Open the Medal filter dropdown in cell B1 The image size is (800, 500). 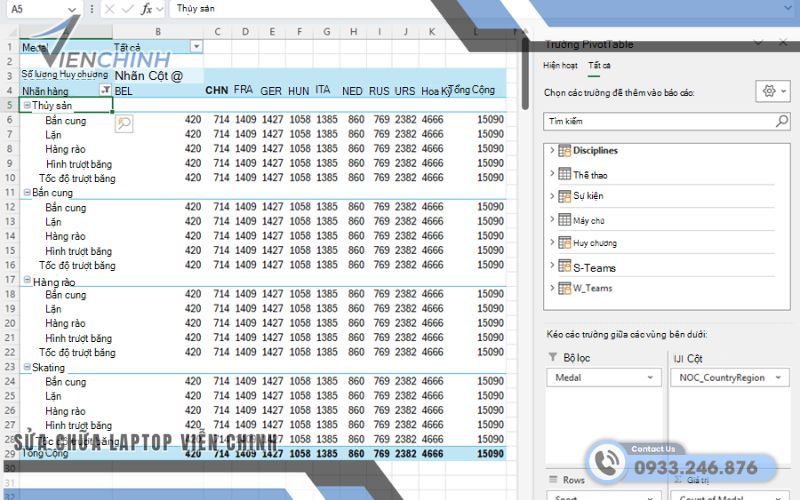(196, 46)
